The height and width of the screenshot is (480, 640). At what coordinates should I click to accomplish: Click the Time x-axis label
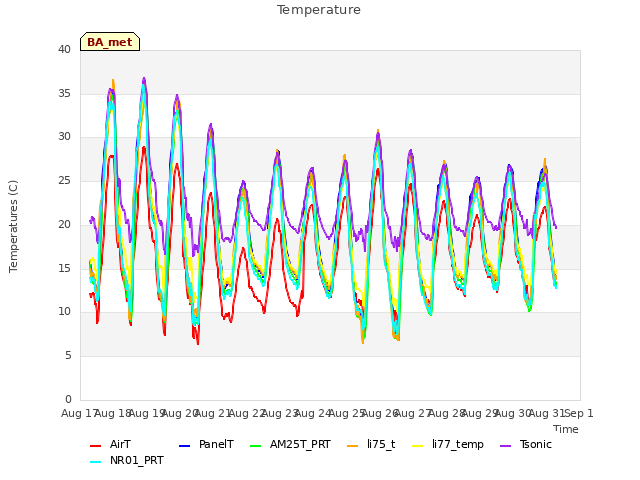(566, 429)
